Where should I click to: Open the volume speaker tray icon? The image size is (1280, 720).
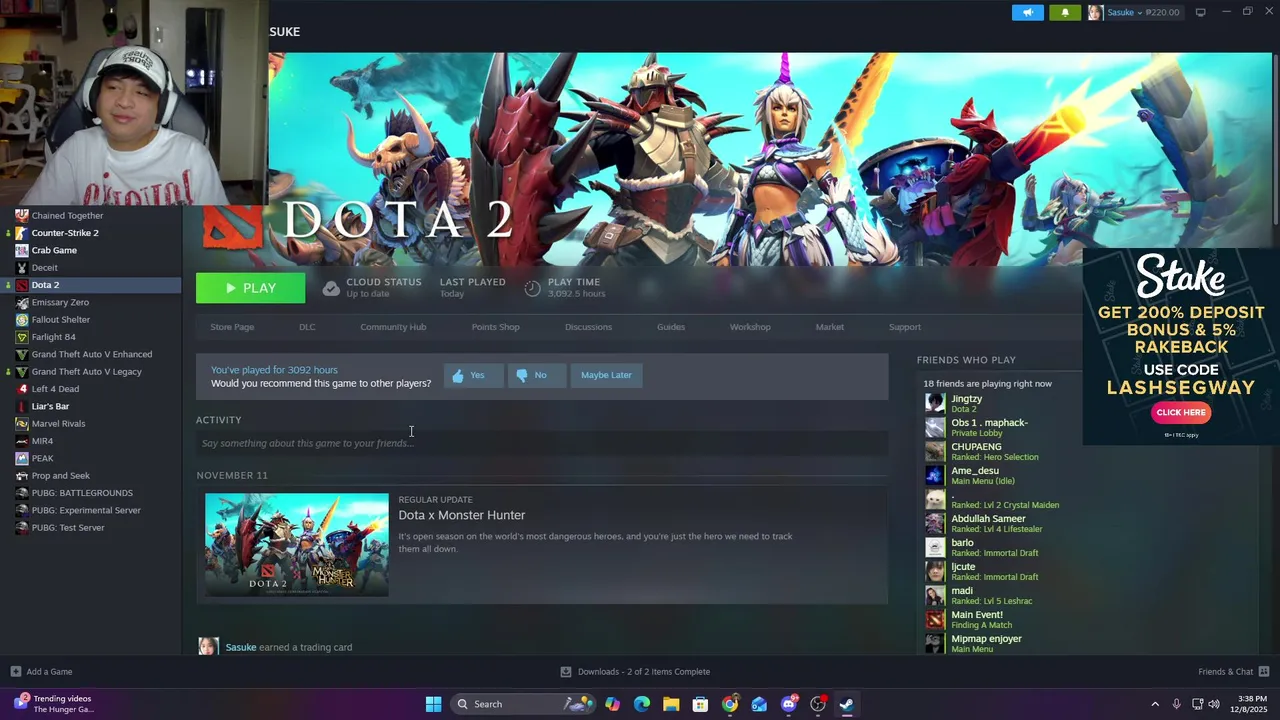pyautogui.click(x=1214, y=704)
